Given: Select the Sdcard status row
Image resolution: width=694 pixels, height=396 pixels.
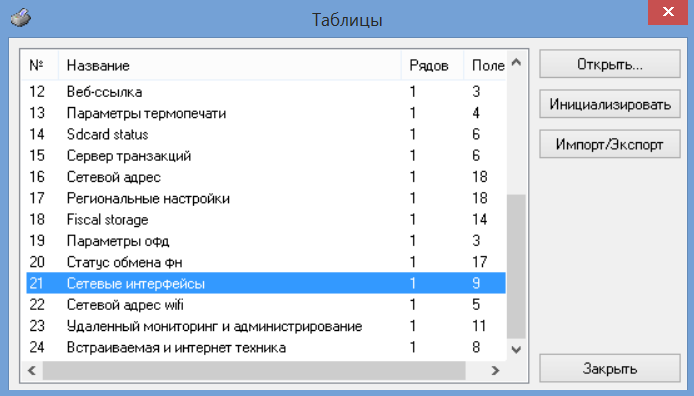Looking at the screenshot, I should pyautogui.click(x=266, y=134).
